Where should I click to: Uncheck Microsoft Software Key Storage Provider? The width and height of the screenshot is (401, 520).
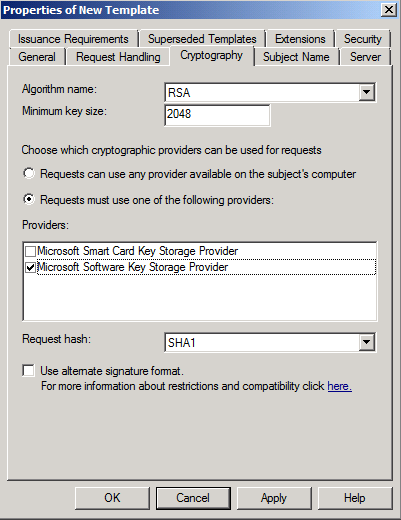tap(30, 267)
